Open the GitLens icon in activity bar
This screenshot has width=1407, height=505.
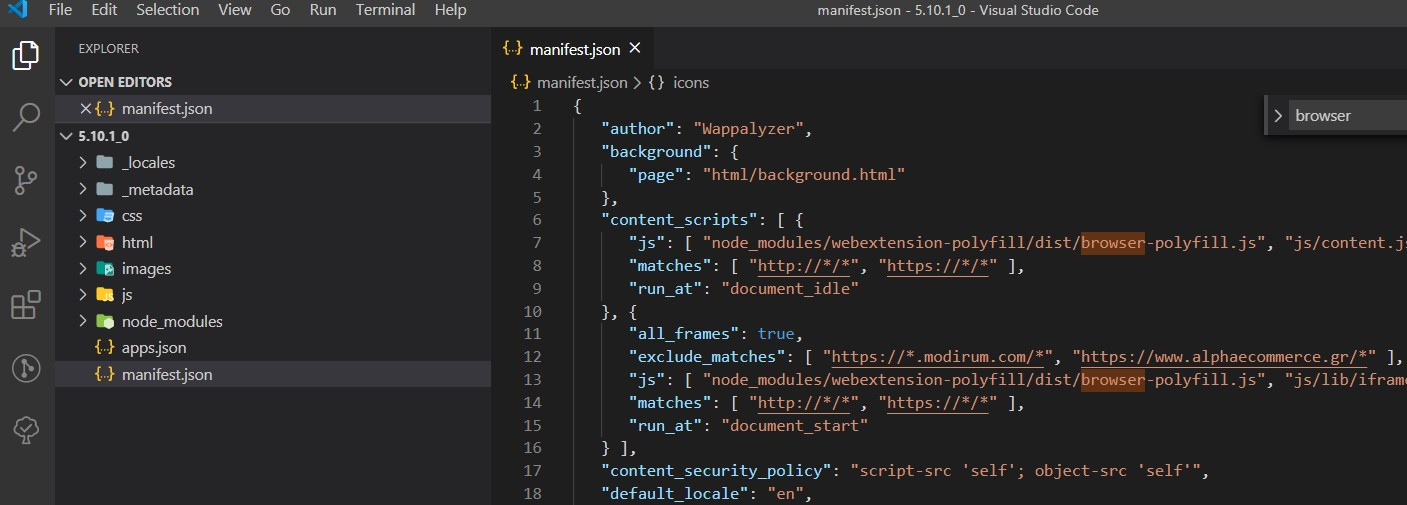pyautogui.click(x=26, y=368)
